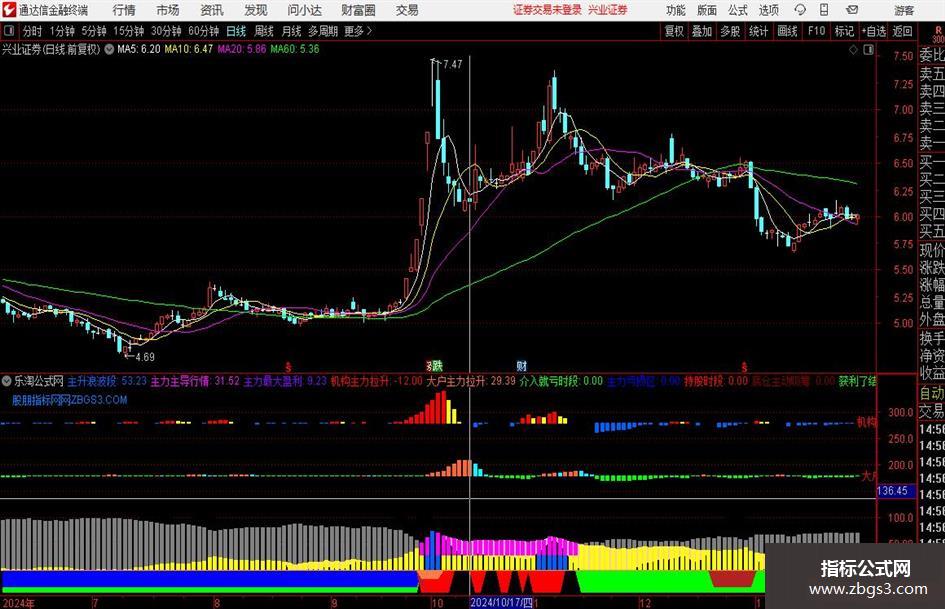Image resolution: width=945 pixels, height=609 pixels.
Task: Open the 资讯 menu
Action: pos(212,10)
